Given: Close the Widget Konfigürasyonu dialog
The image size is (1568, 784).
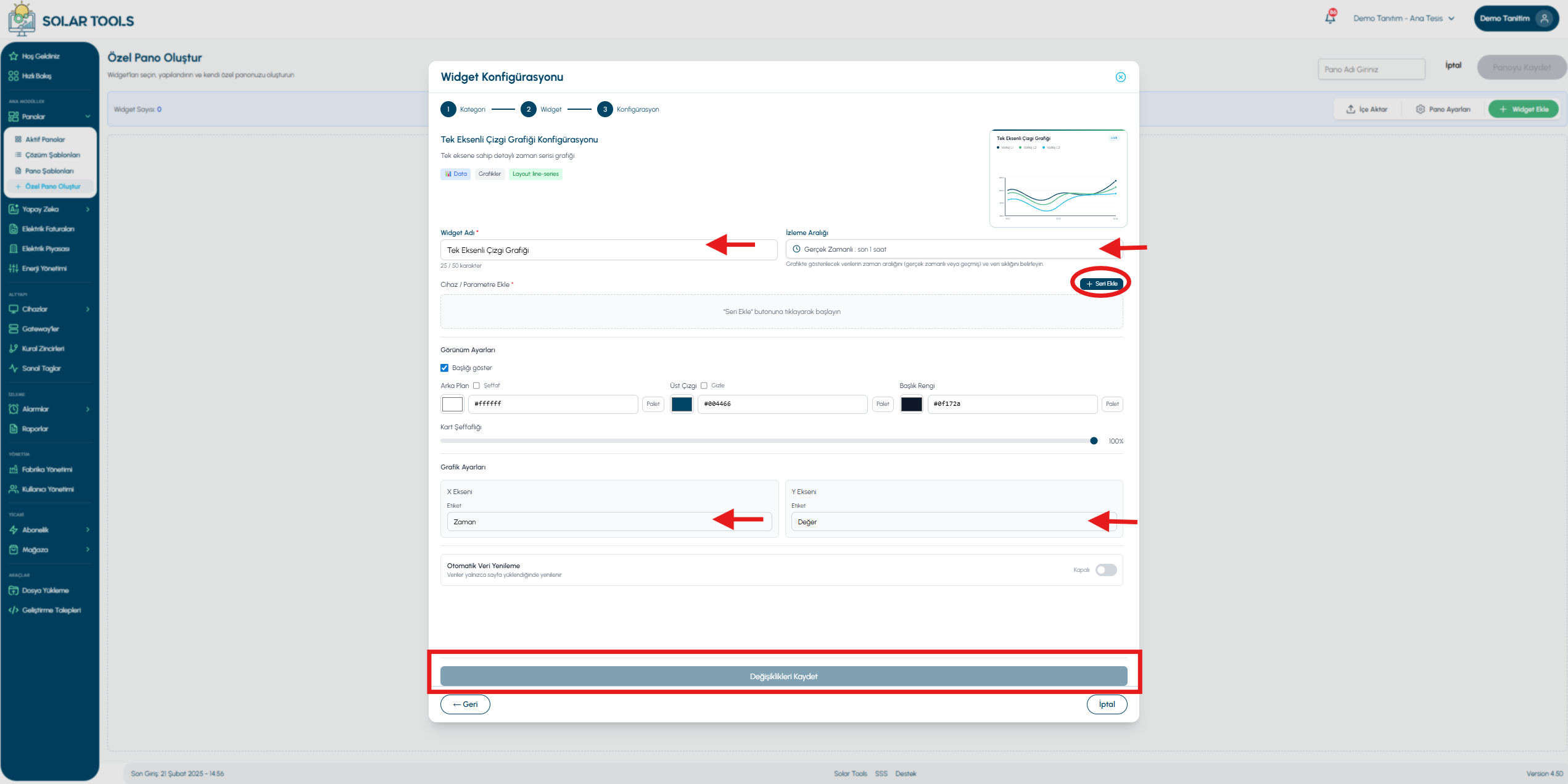Looking at the screenshot, I should coord(1120,77).
